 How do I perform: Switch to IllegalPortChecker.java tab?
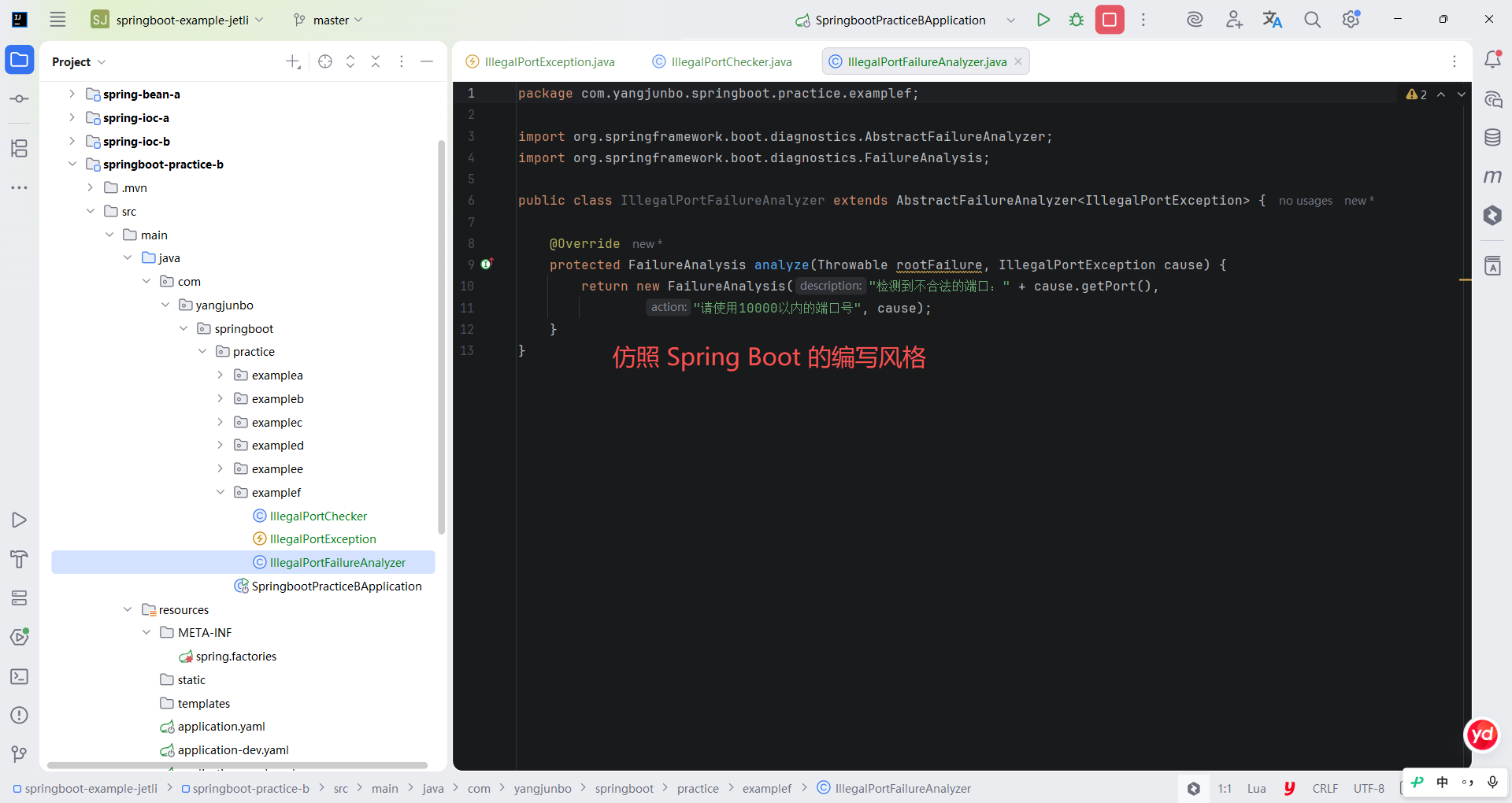[722, 61]
